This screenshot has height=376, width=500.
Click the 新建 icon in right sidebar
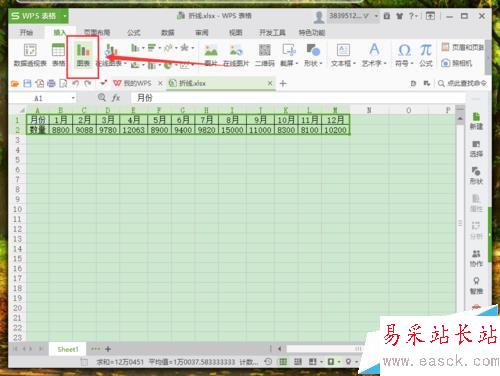[476, 121]
